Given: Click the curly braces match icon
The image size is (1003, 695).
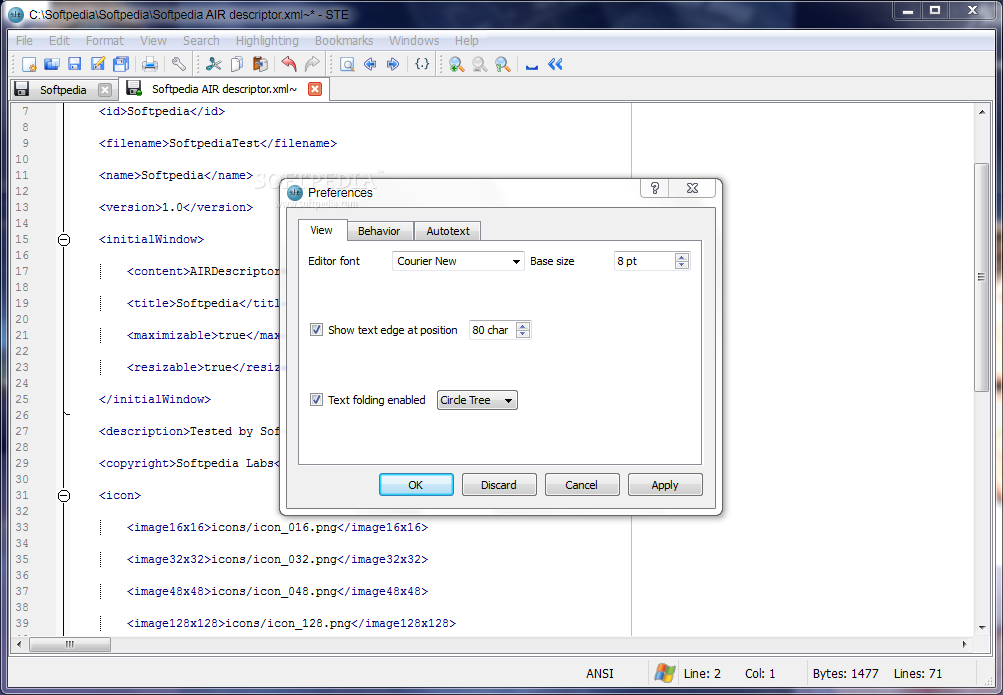Looking at the screenshot, I should click(422, 65).
